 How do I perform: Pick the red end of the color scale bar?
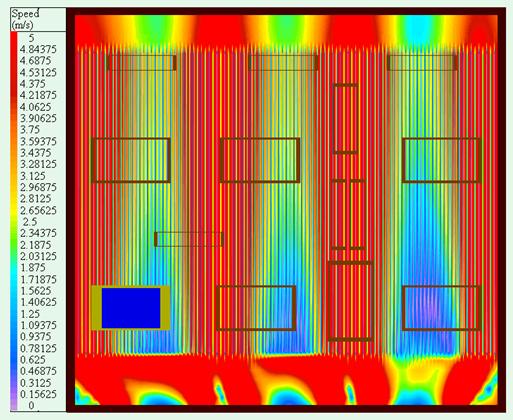(14, 38)
